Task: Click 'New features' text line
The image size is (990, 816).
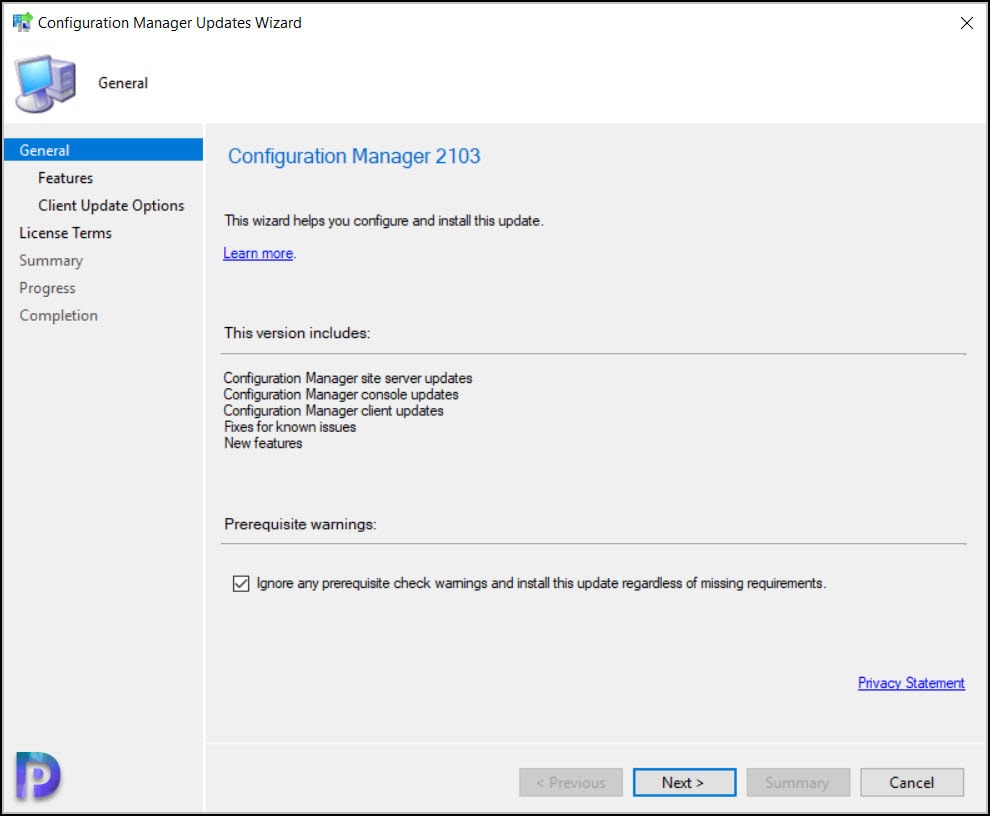Action: click(x=263, y=443)
